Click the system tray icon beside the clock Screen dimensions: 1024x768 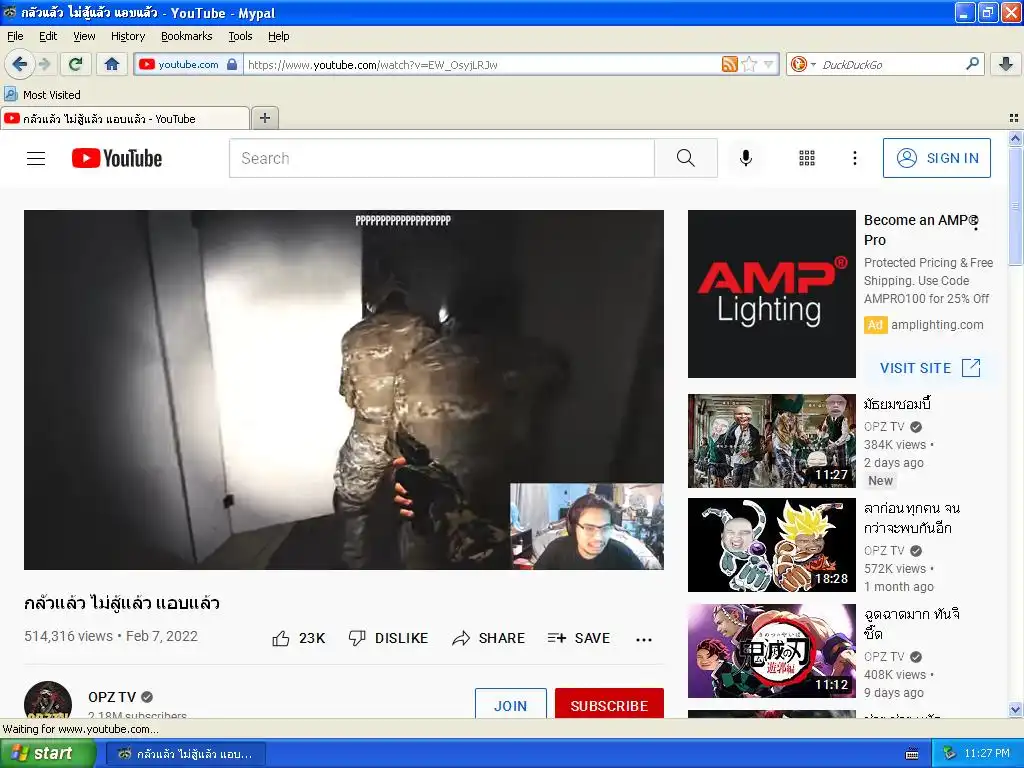tap(950, 753)
